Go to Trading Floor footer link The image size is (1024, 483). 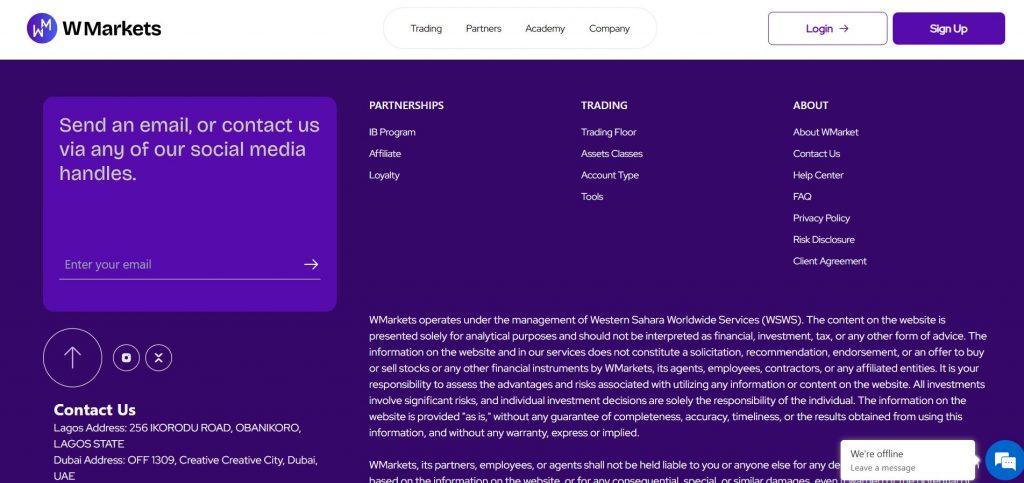(x=608, y=132)
